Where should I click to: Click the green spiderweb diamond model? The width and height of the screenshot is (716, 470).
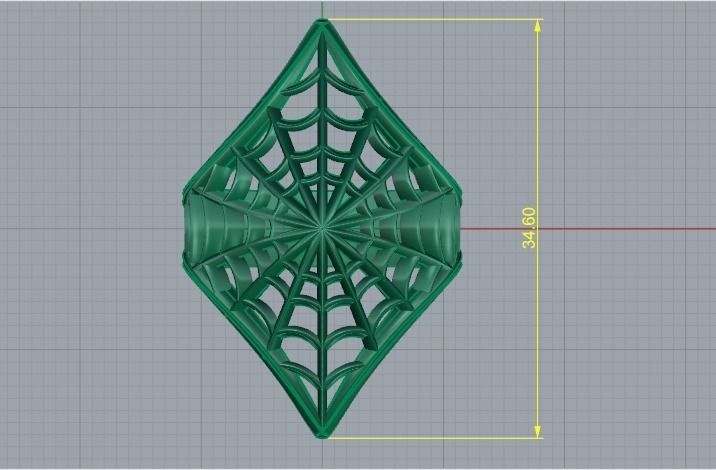point(322,228)
